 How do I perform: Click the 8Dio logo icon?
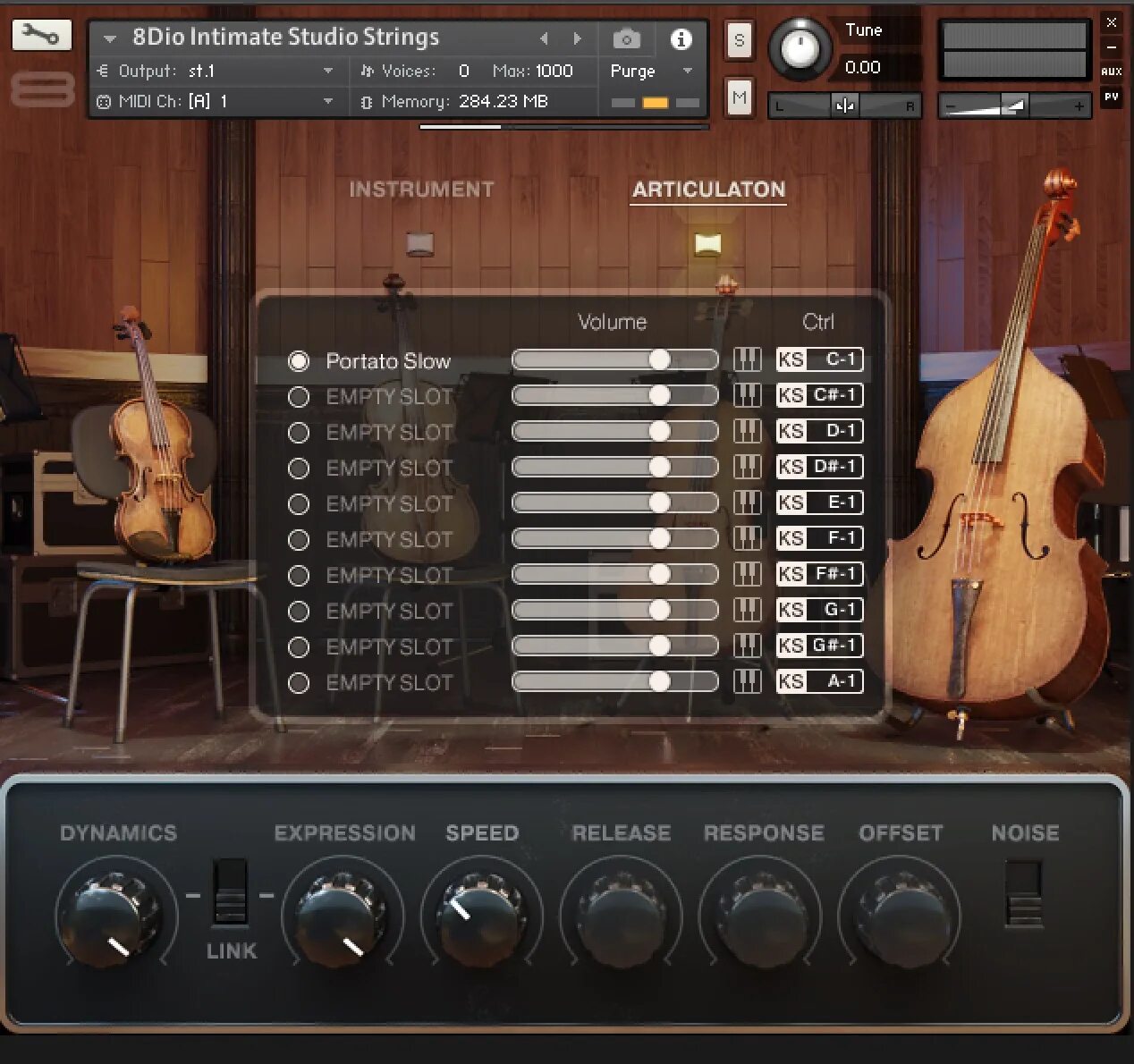(x=42, y=89)
